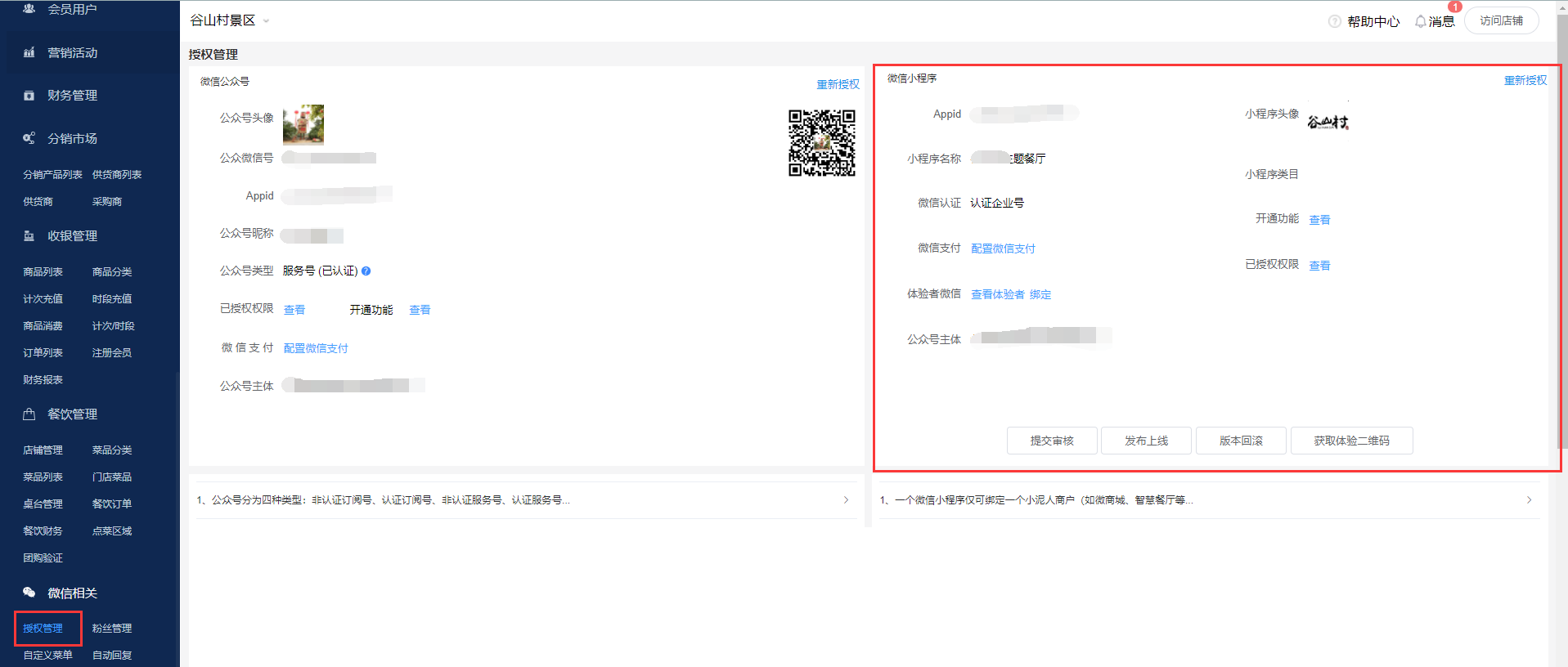Screen dimensions: 1568x667
Task: Expand the mini program binding note chevron
Action: 1529,499
